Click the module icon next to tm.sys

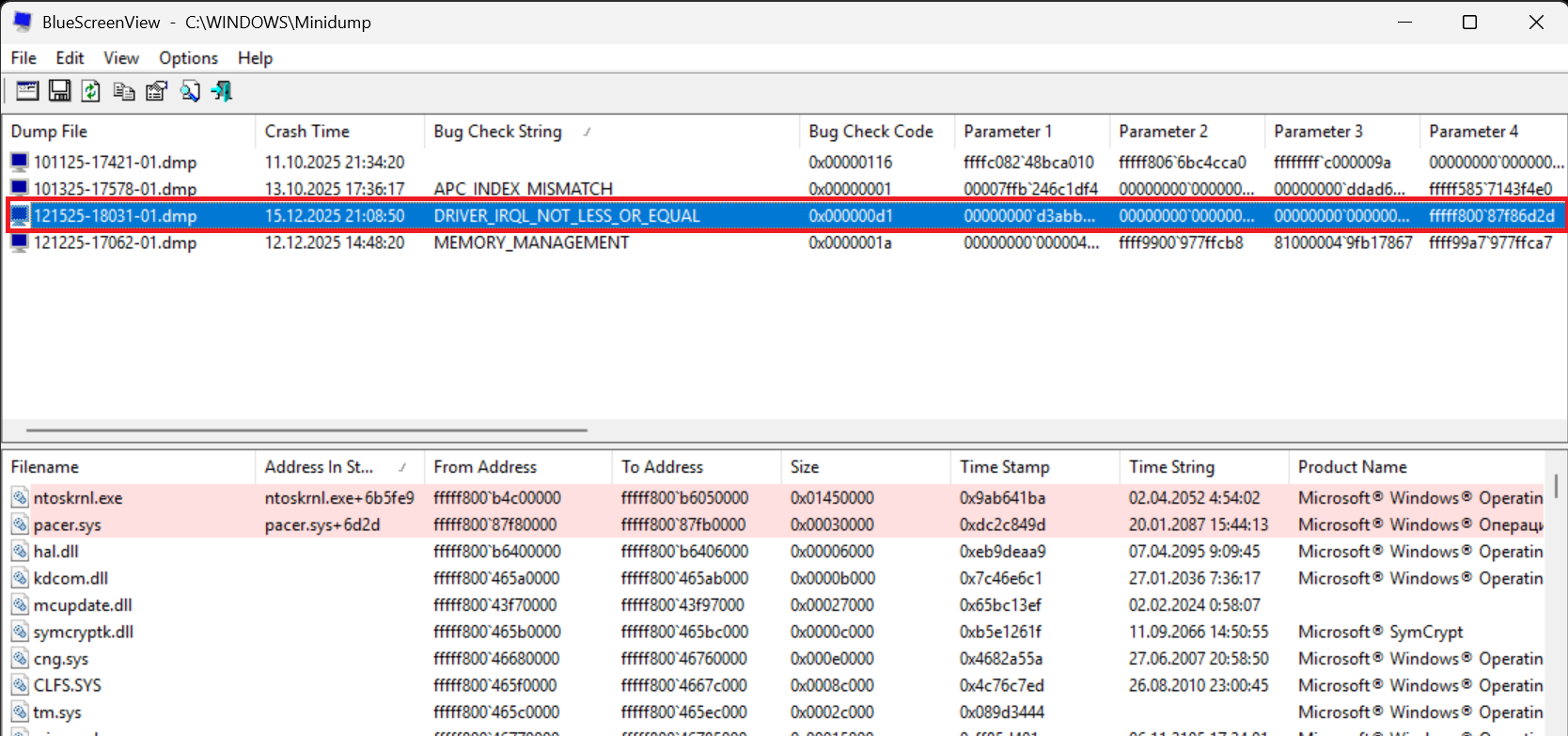point(20,712)
